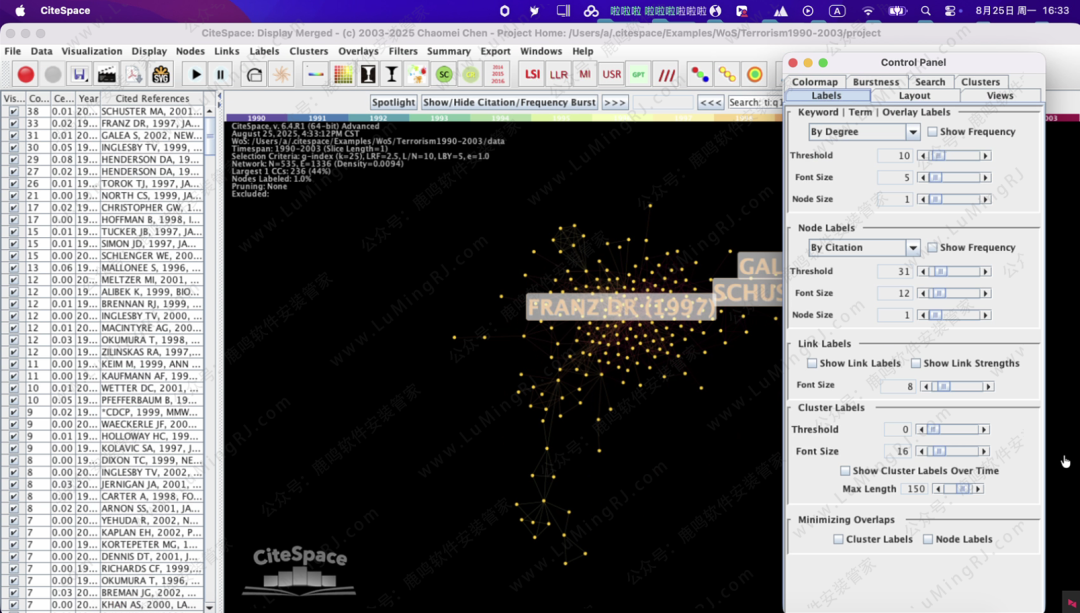Open the Clusters menu
Image resolution: width=1080 pixels, height=613 pixels.
pos(308,51)
